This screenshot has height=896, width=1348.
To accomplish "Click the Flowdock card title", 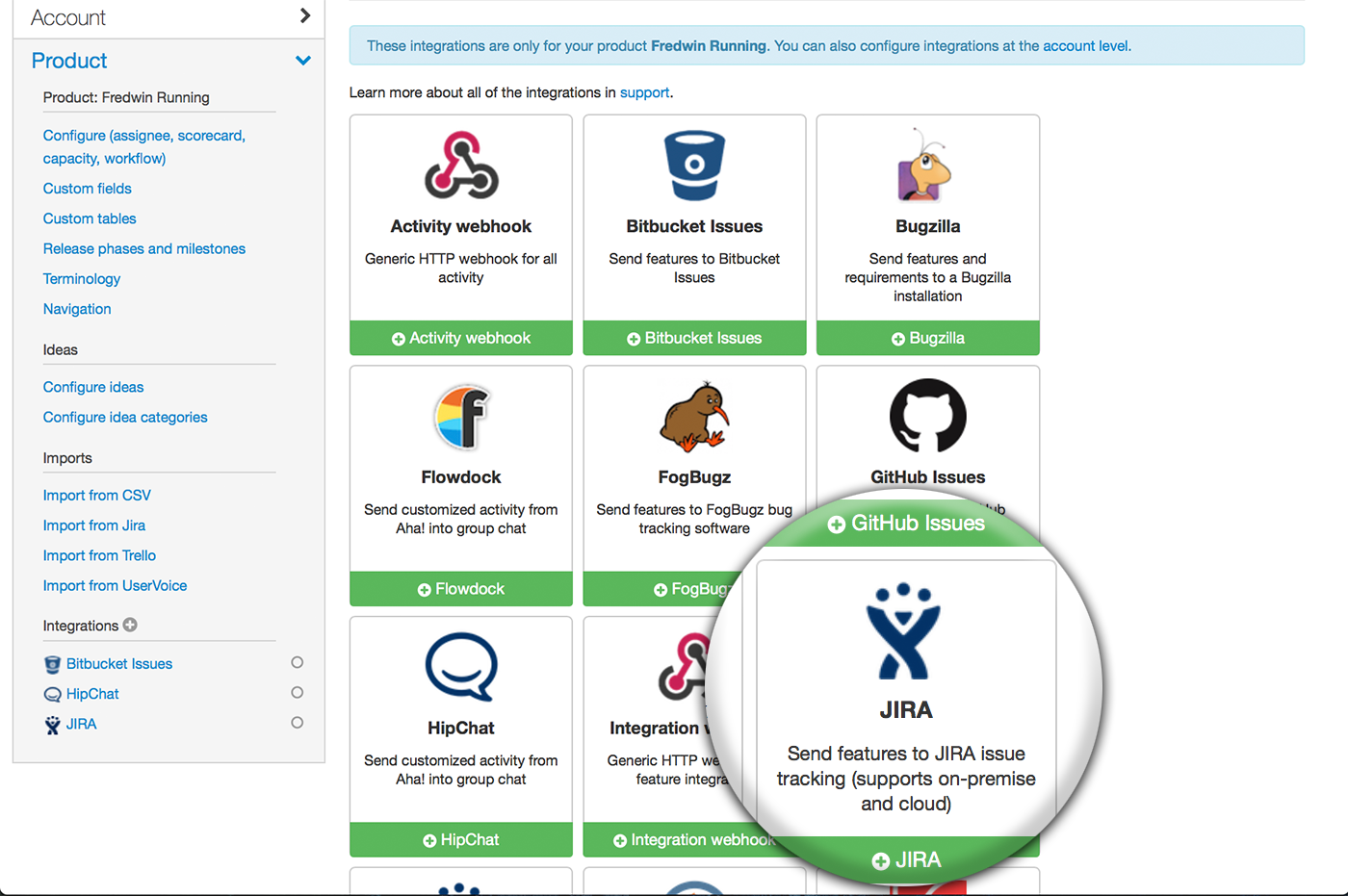I will (x=461, y=477).
